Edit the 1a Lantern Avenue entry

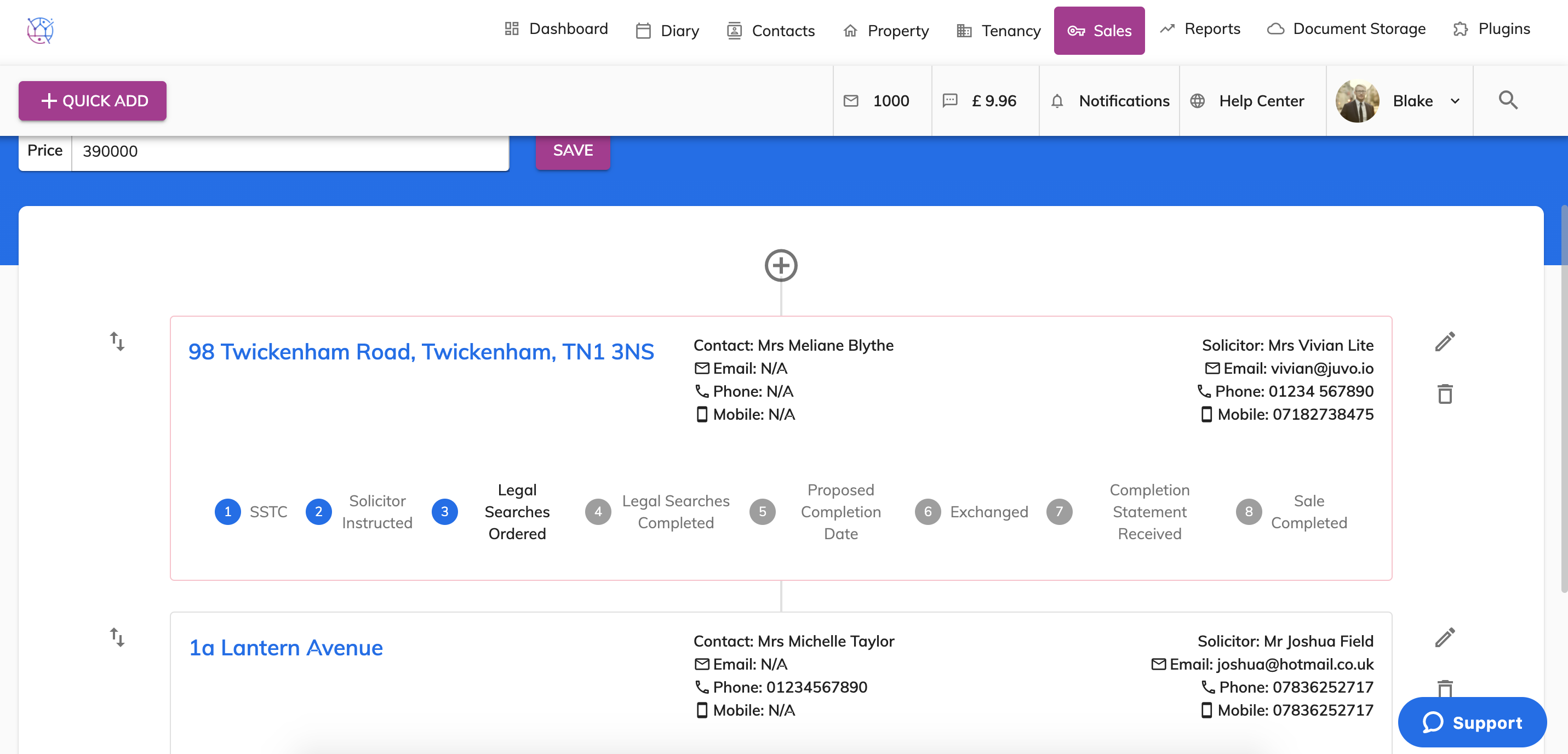(1444, 638)
